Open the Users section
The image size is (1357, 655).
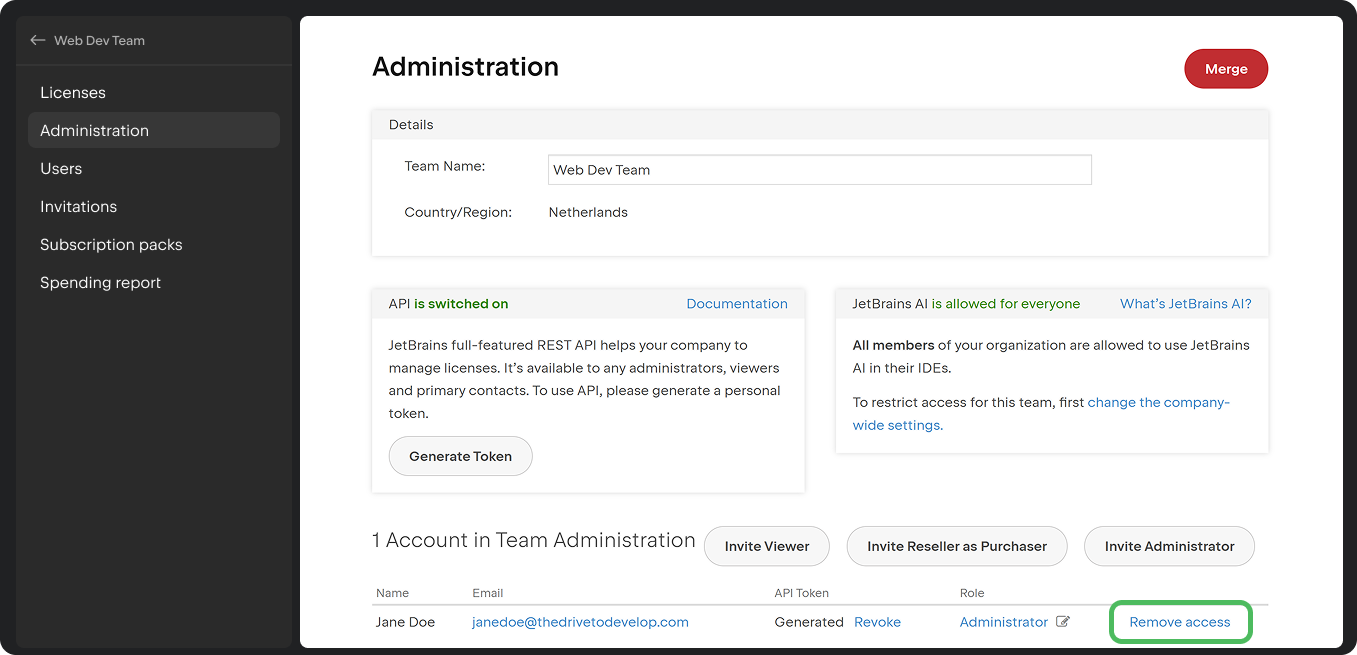coord(61,168)
